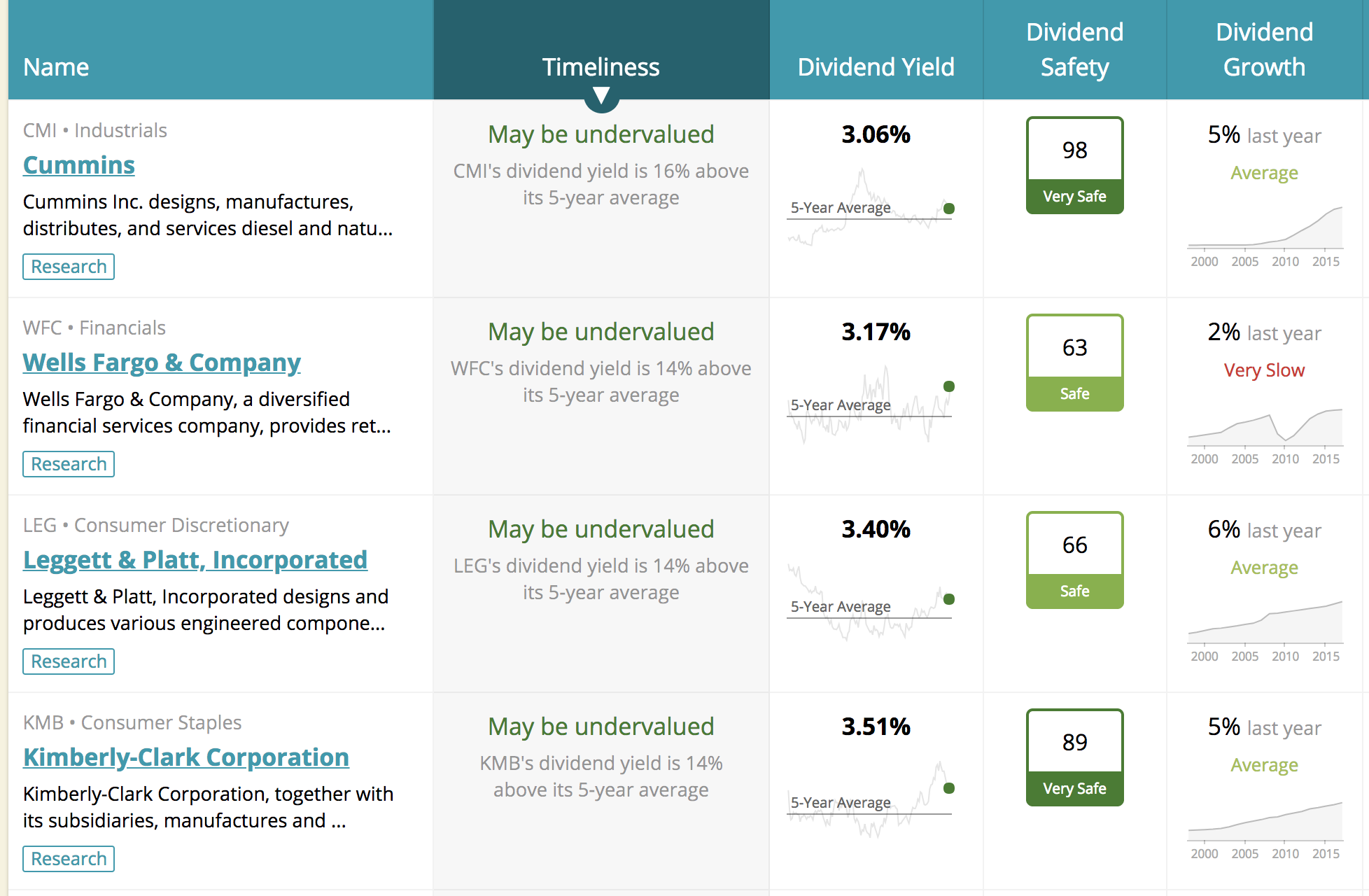Screen dimensions: 1369x896
Task: Click the Research button for Cummins
Action: (69, 267)
